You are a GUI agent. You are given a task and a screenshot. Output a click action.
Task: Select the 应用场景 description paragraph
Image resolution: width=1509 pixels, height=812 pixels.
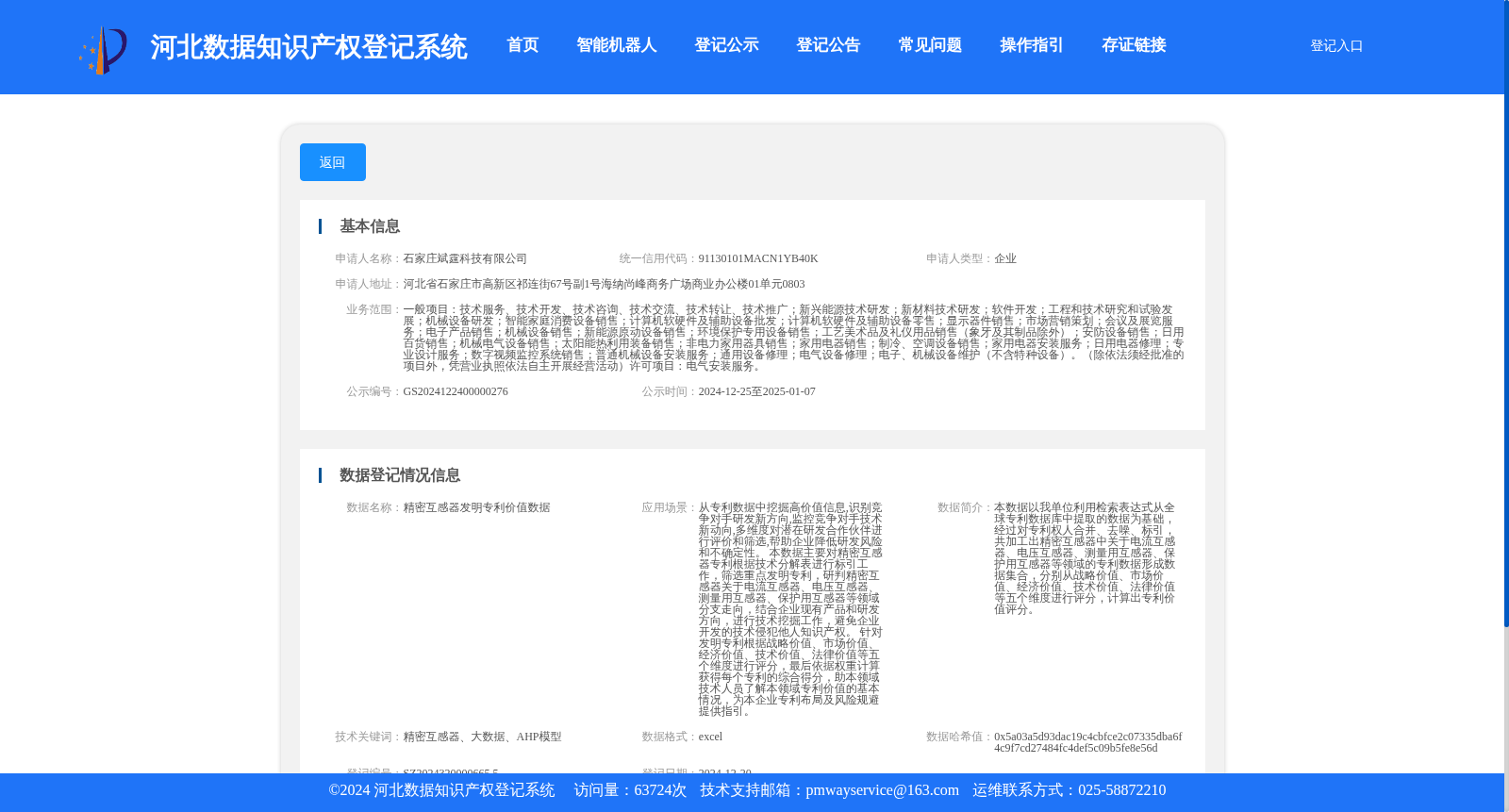(x=790, y=609)
